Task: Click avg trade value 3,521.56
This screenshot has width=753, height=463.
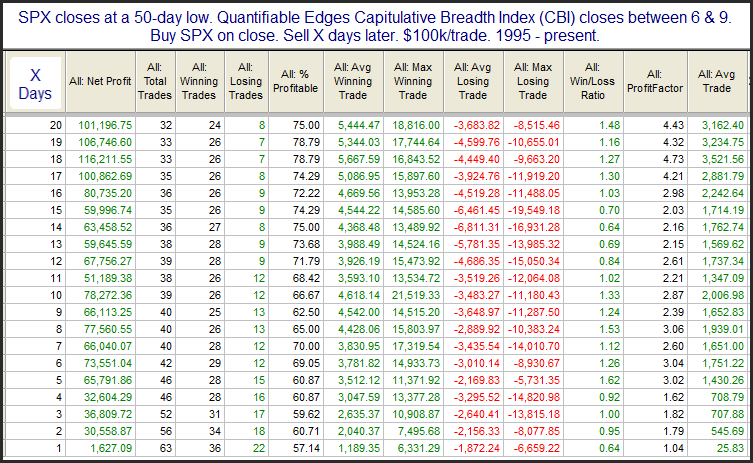Action: pos(723,159)
